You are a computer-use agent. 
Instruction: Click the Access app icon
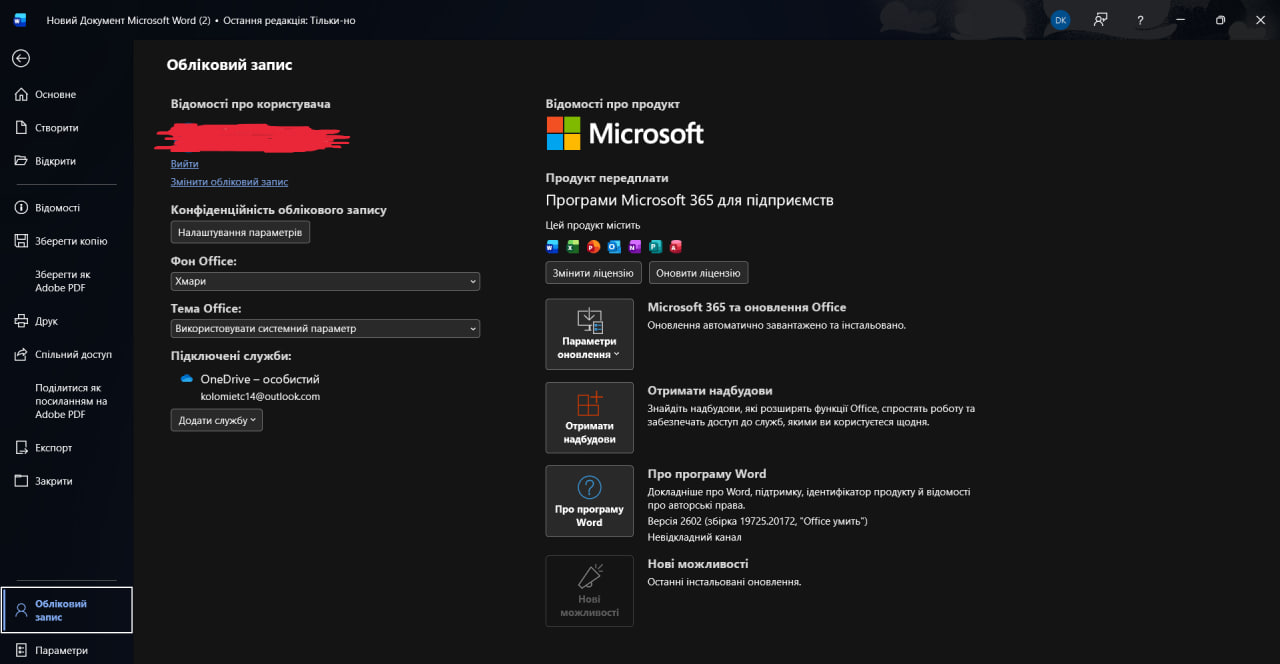tap(676, 246)
